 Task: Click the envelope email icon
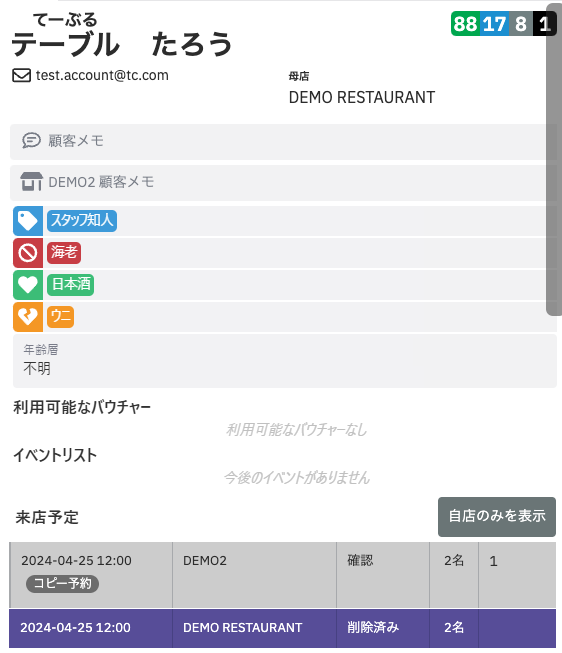click(21, 75)
